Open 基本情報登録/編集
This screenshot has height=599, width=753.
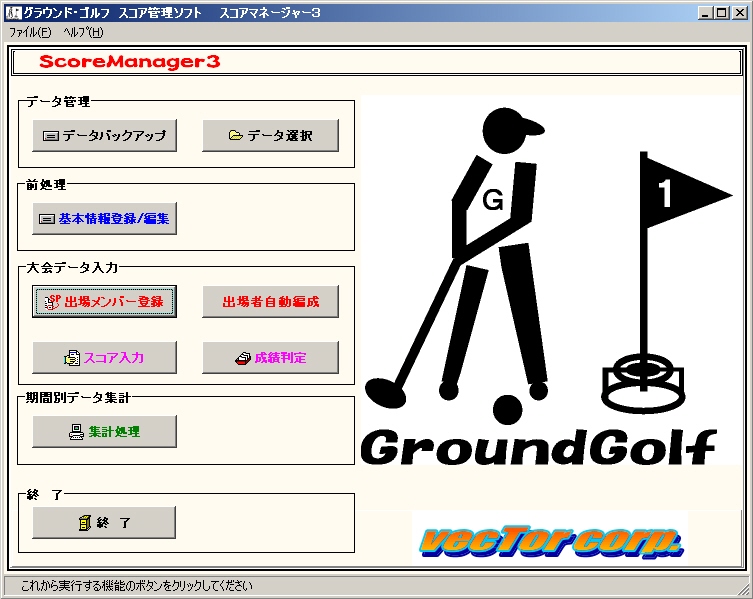coord(104,219)
